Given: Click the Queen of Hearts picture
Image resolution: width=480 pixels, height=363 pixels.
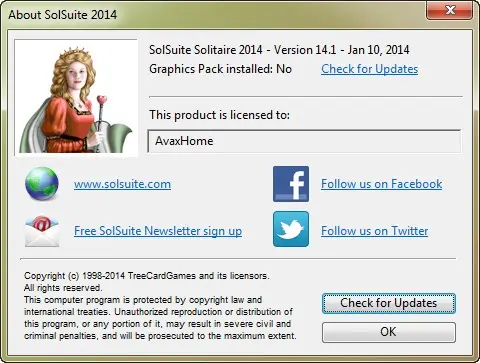Looking at the screenshot, I should 76,97.
